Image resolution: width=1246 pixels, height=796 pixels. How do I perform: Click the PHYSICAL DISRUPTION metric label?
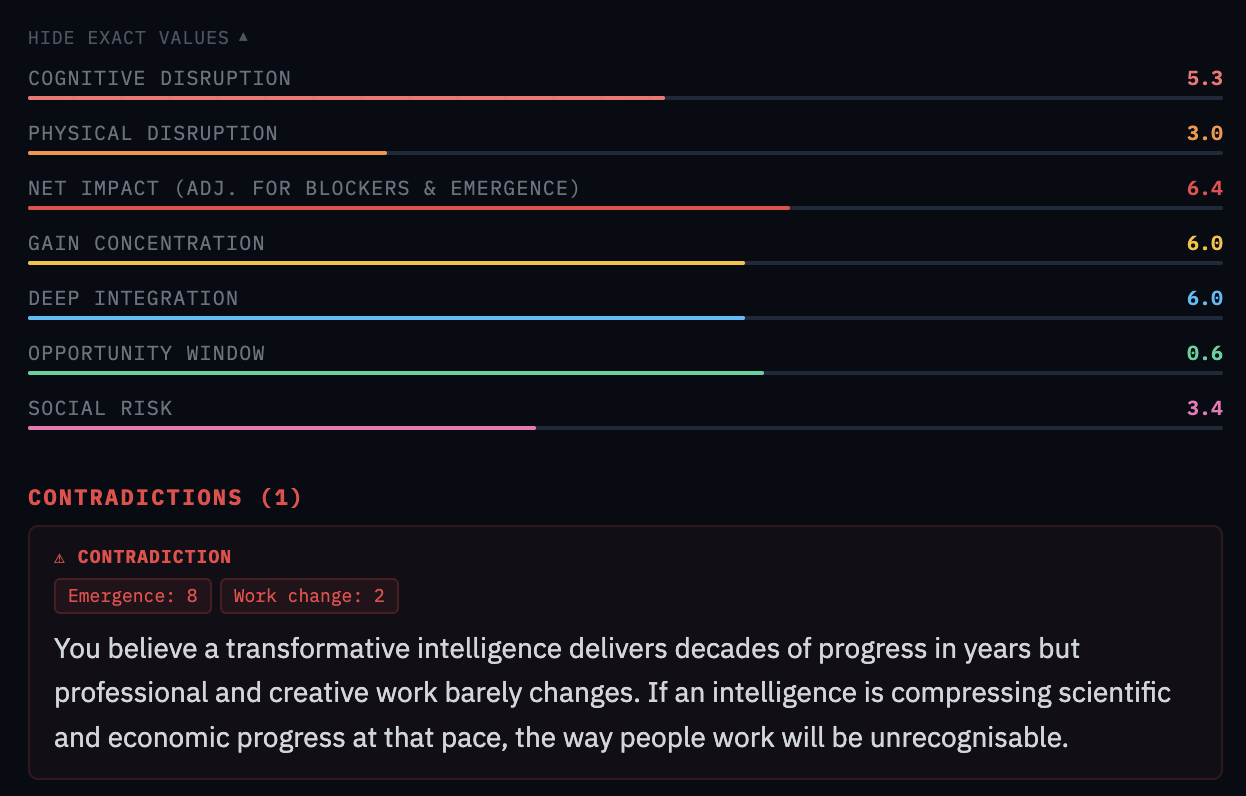[x=155, y=133]
